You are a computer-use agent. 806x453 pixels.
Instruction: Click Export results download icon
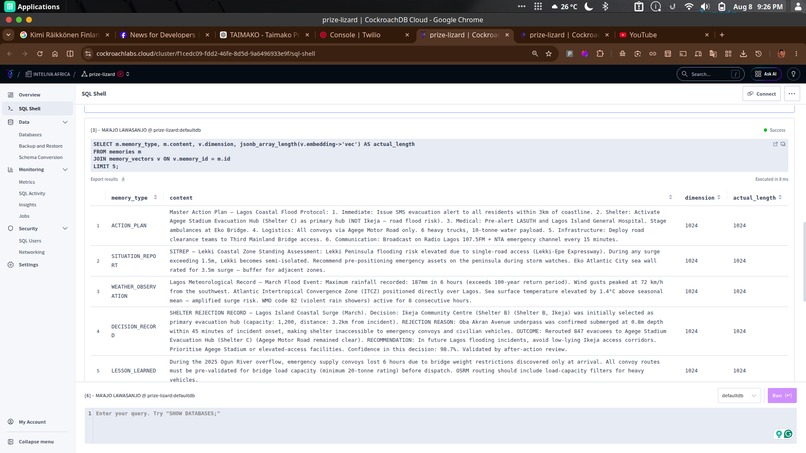pyautogui.click(x=123, y=179)
